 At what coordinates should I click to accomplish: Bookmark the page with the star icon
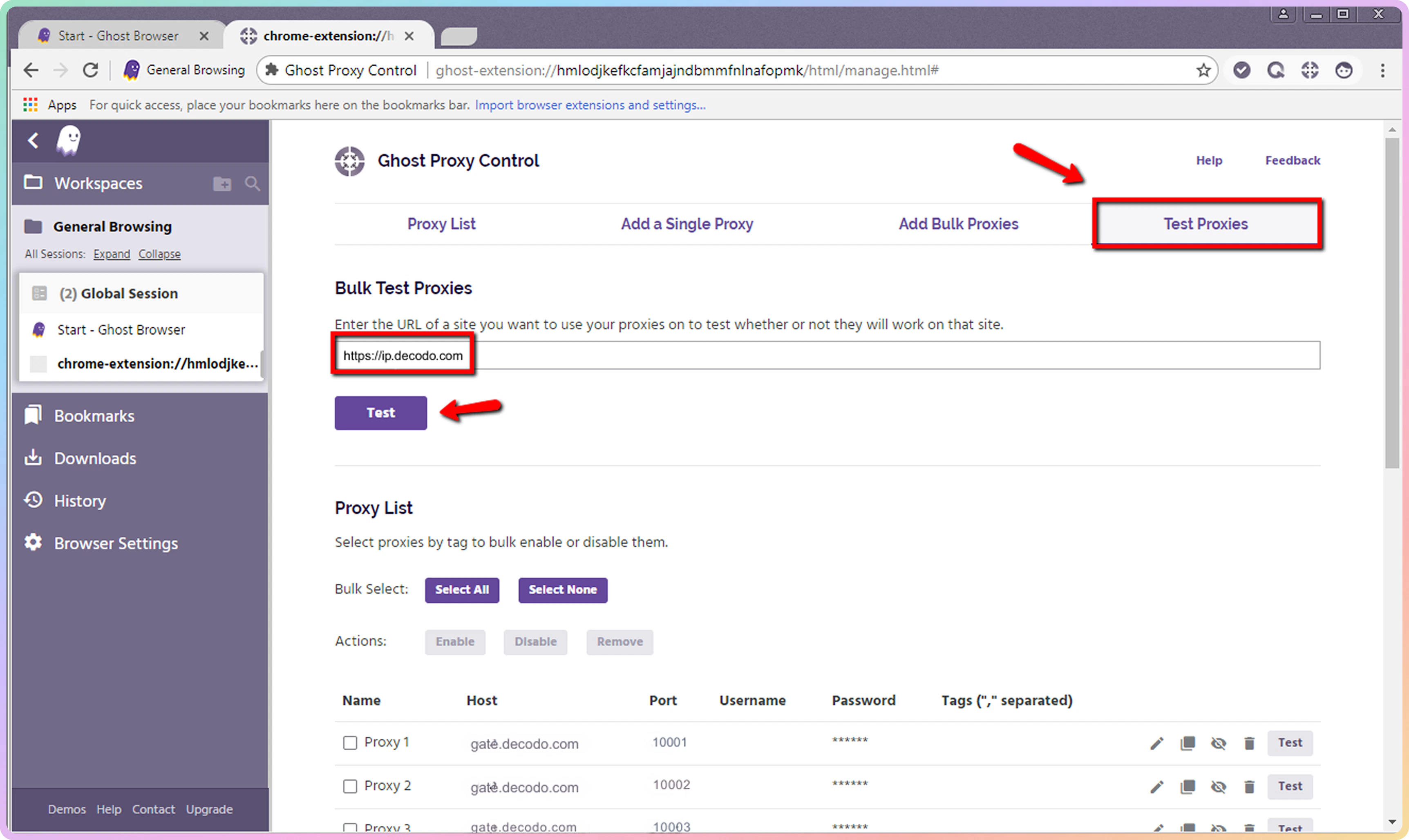tap(1203, 70)
